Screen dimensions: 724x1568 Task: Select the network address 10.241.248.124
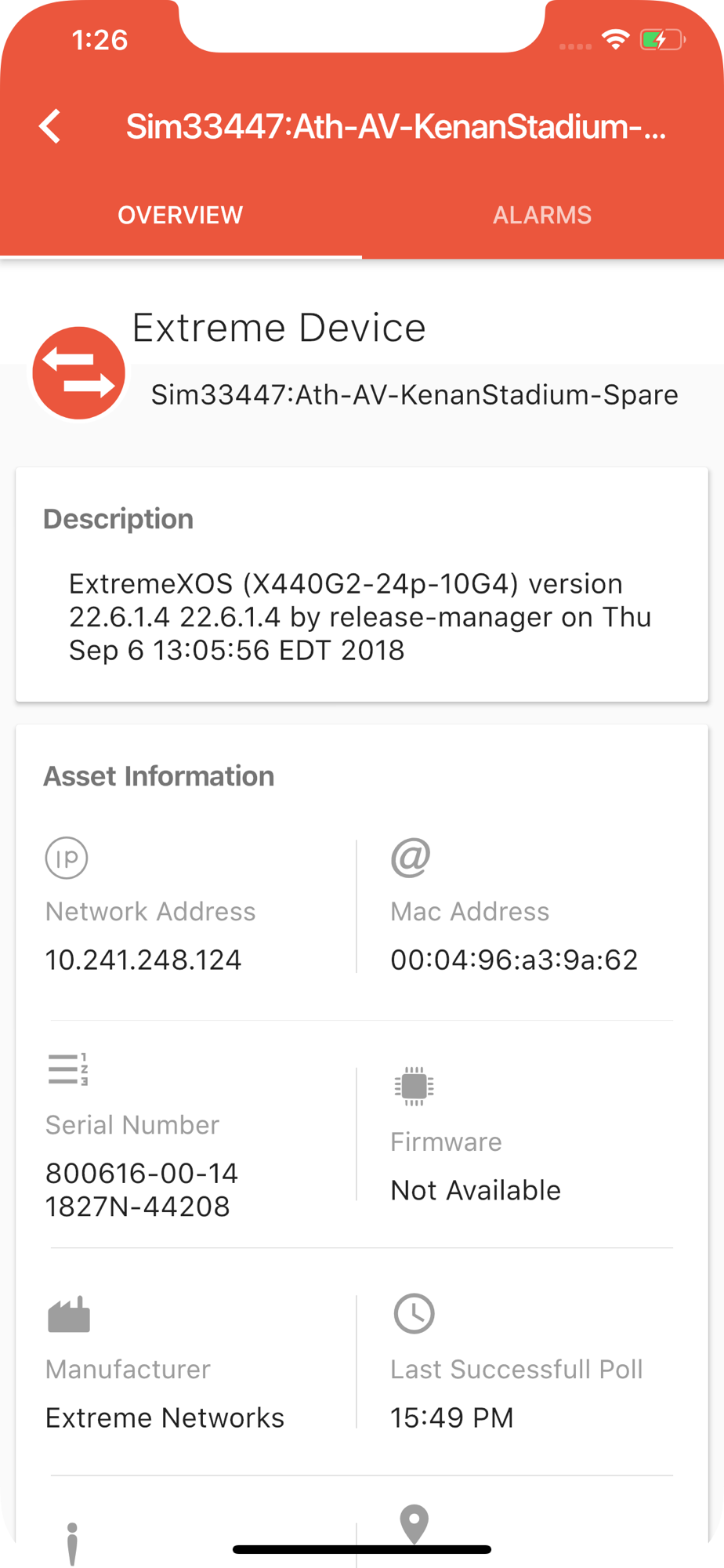(x=143, y=960)
